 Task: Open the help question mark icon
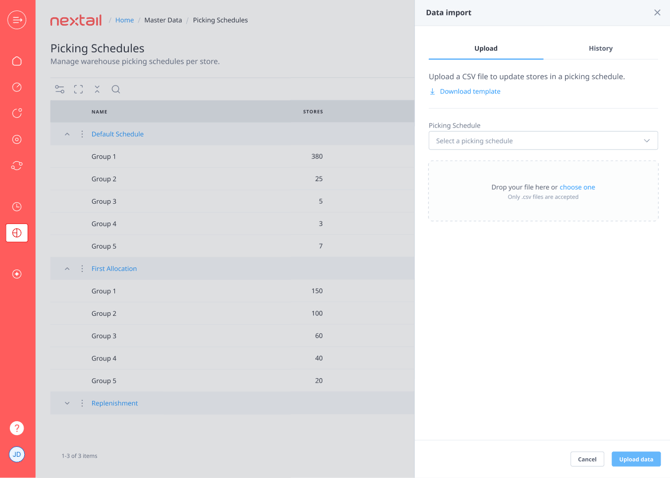17,428
